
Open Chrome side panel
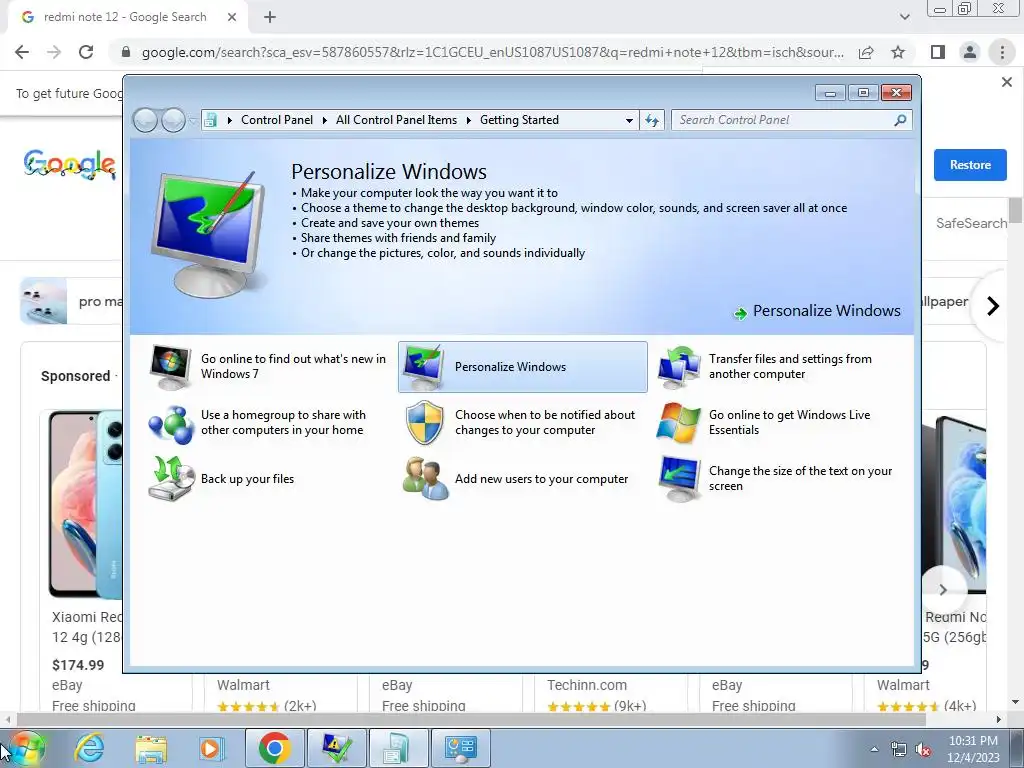pos(938,52)
